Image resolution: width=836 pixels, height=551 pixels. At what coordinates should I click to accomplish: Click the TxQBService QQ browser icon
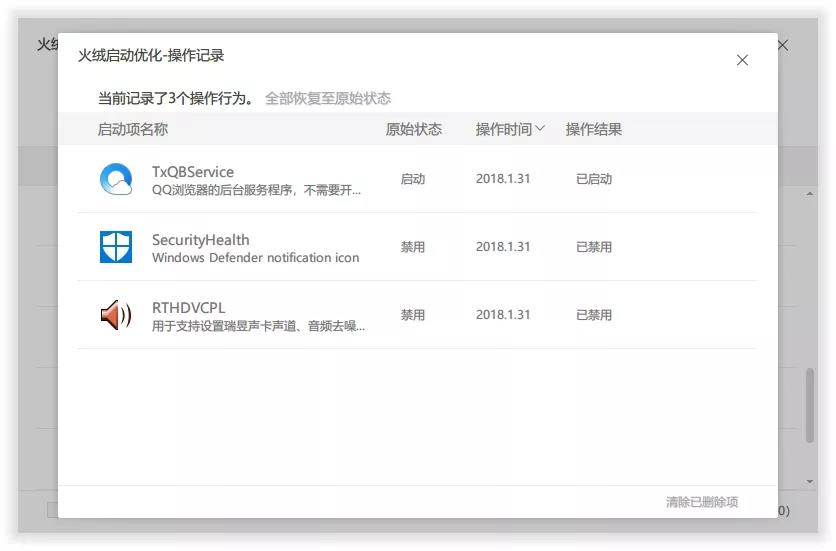click(x=116, y=179)
